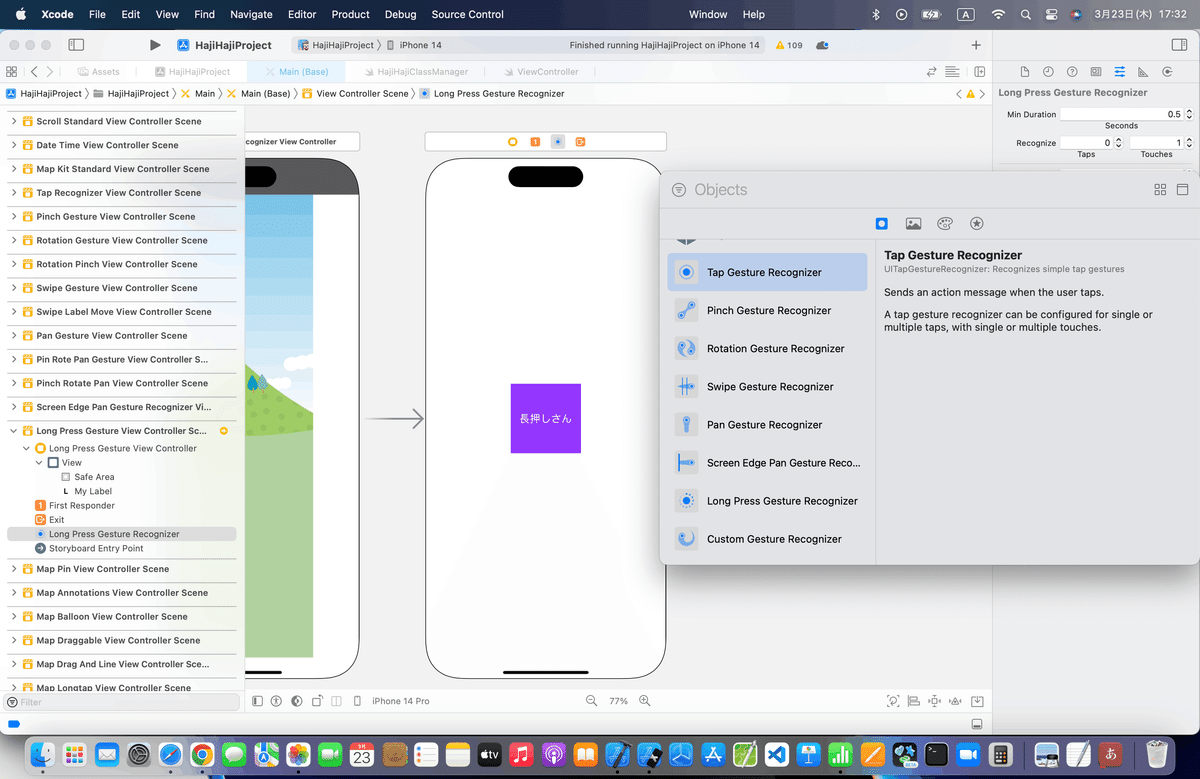The width and height of the screenshot is (1200, 779).
Task: Expand Scroll Standard View Controller Scene
Action: (14, 121)
